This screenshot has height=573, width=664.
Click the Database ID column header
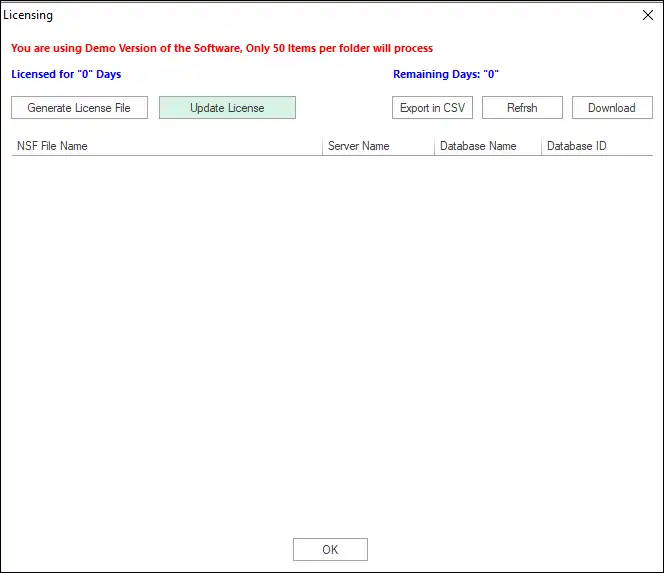[x=597, y=146]
